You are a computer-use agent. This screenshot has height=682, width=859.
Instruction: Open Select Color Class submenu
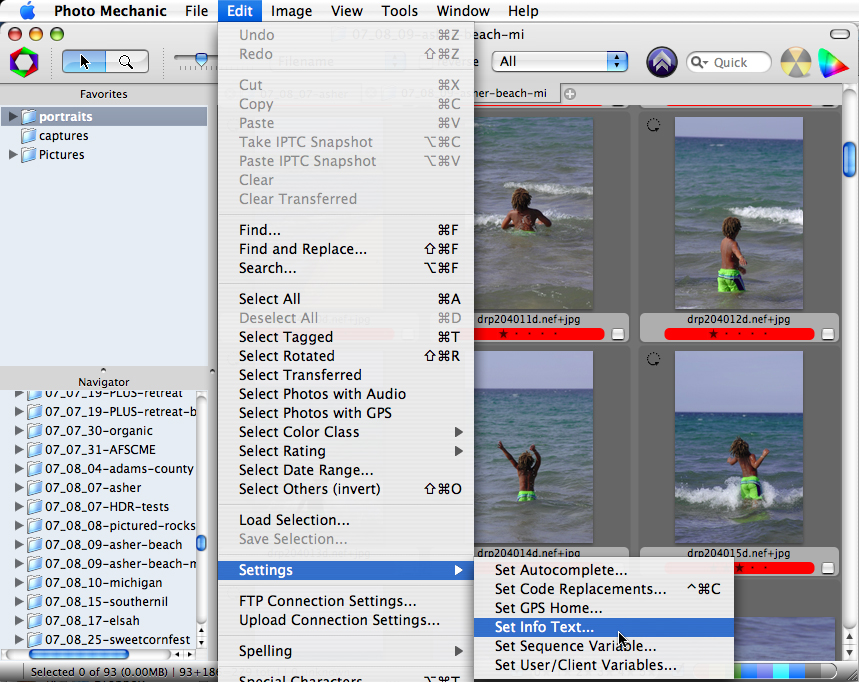[346, 432]
